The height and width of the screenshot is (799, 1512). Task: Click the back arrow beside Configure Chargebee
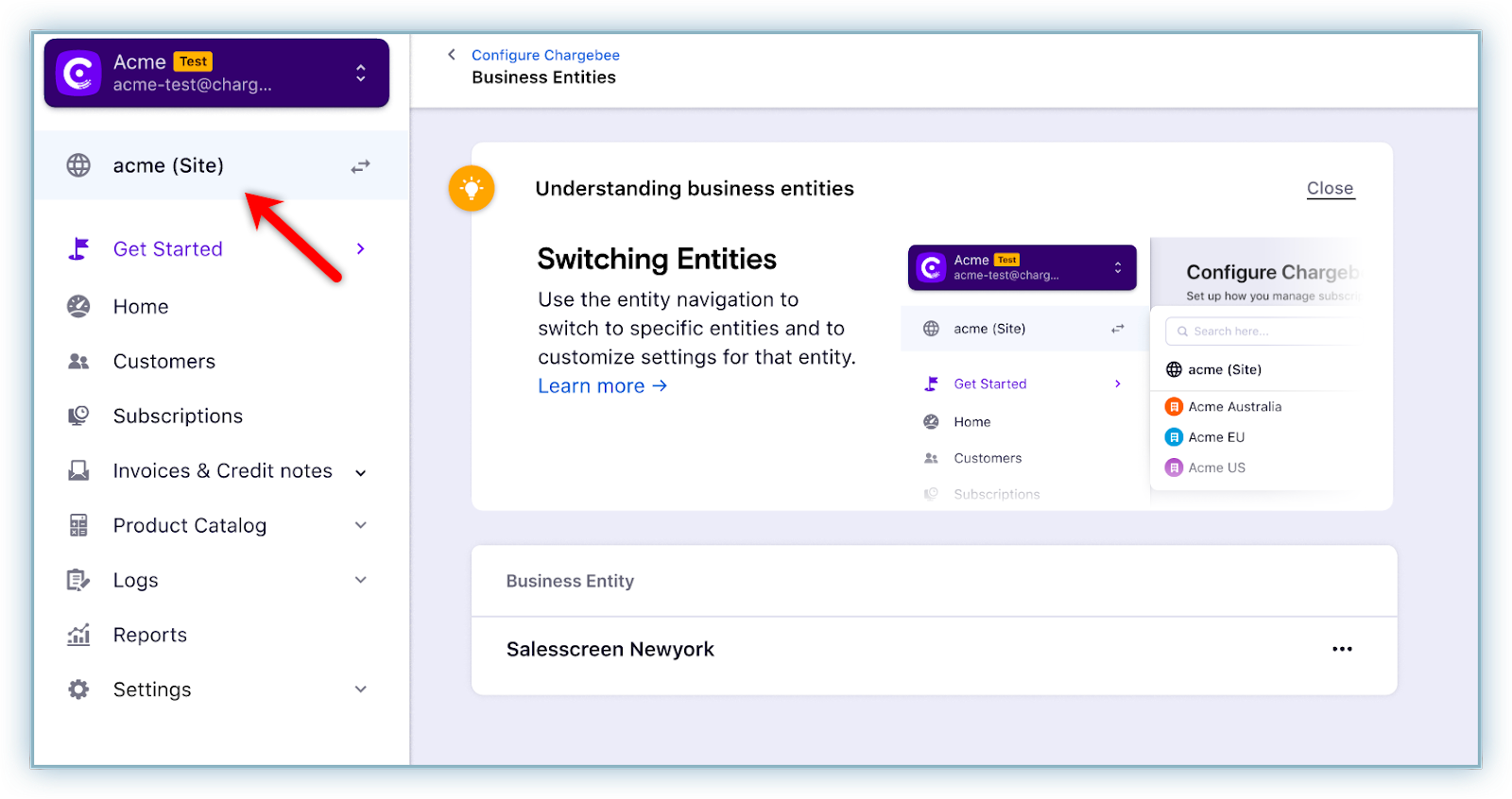point(452,55)
